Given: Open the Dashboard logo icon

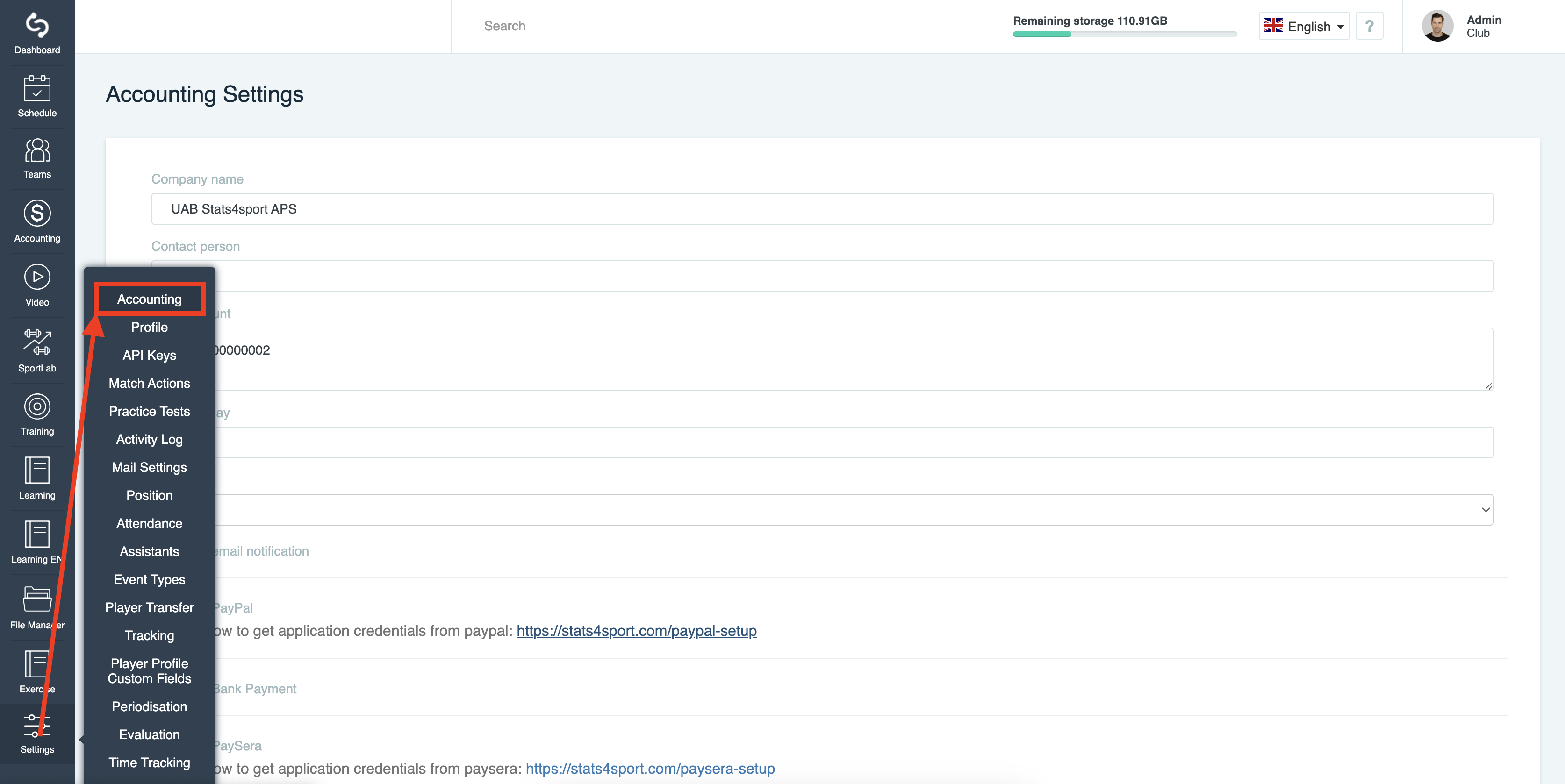Looking at the screenshot, I should (37, 26).
